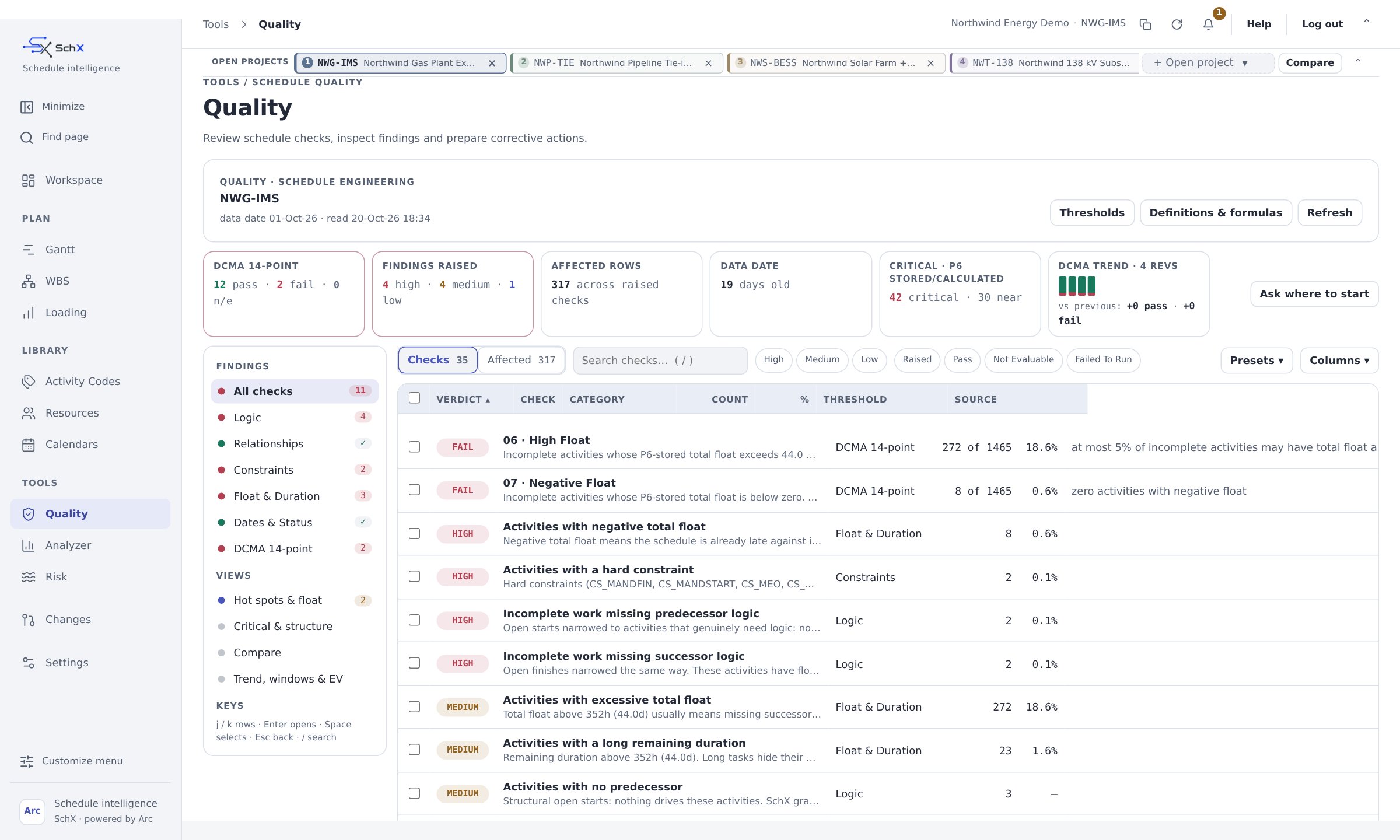The height and width of the screenshot is (840, 1400).
Task: Open Loading chart icon
Action: pyautogui.click(x=28, y=313)
